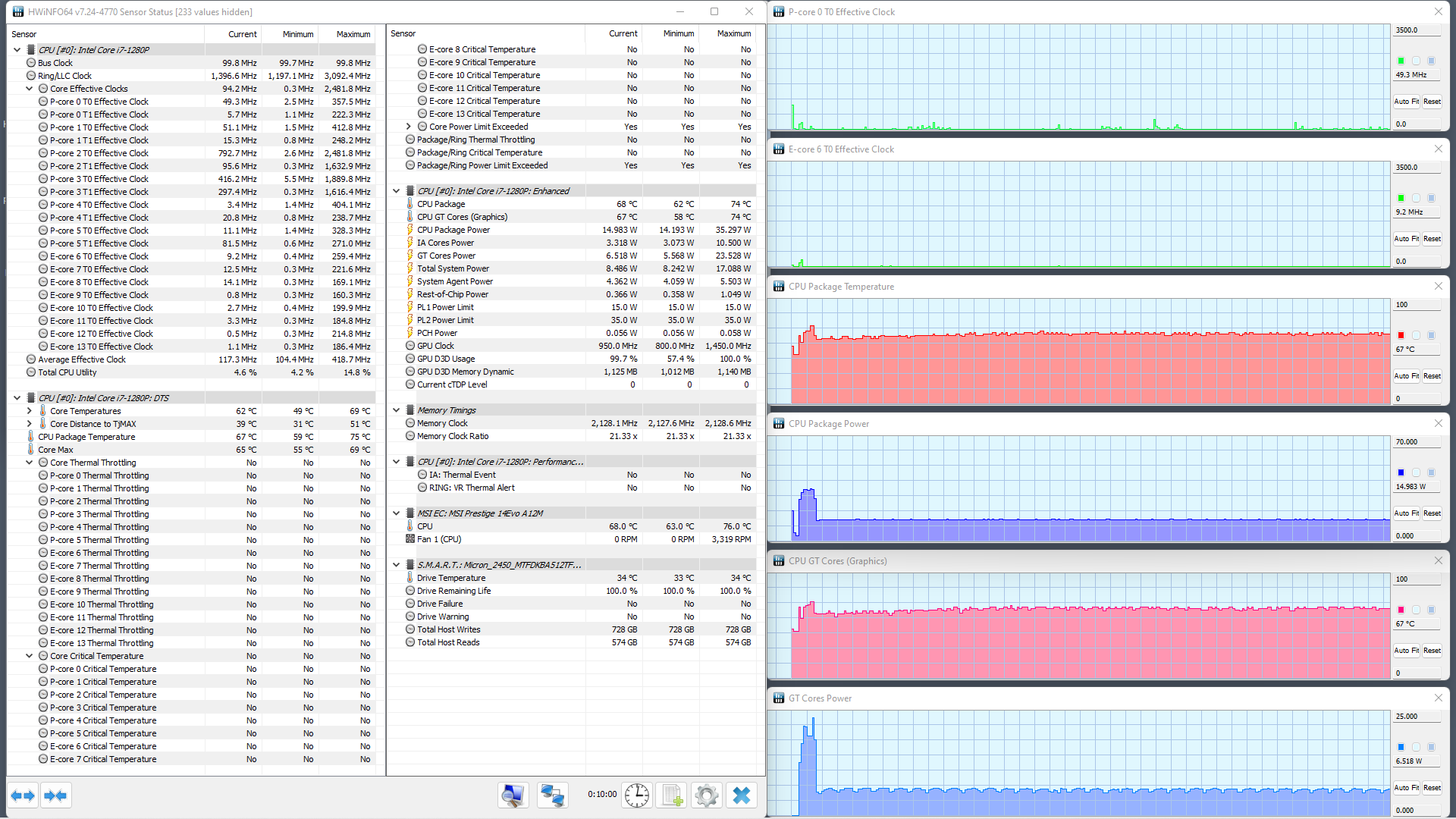Screen dimensions: 1456x819
Task: Select the CPU Package Power sensor row
Action: pyautogui.click(x=453, y=230)
